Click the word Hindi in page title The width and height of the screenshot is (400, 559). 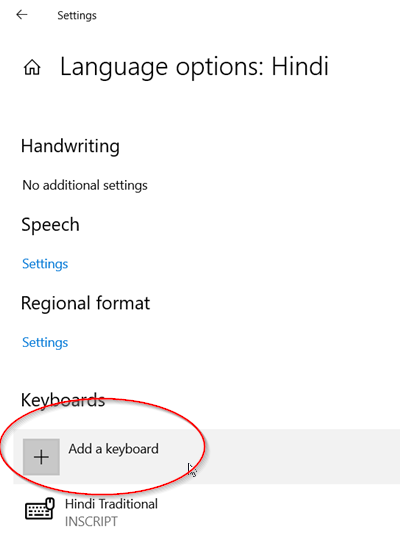tap(300, 67)
